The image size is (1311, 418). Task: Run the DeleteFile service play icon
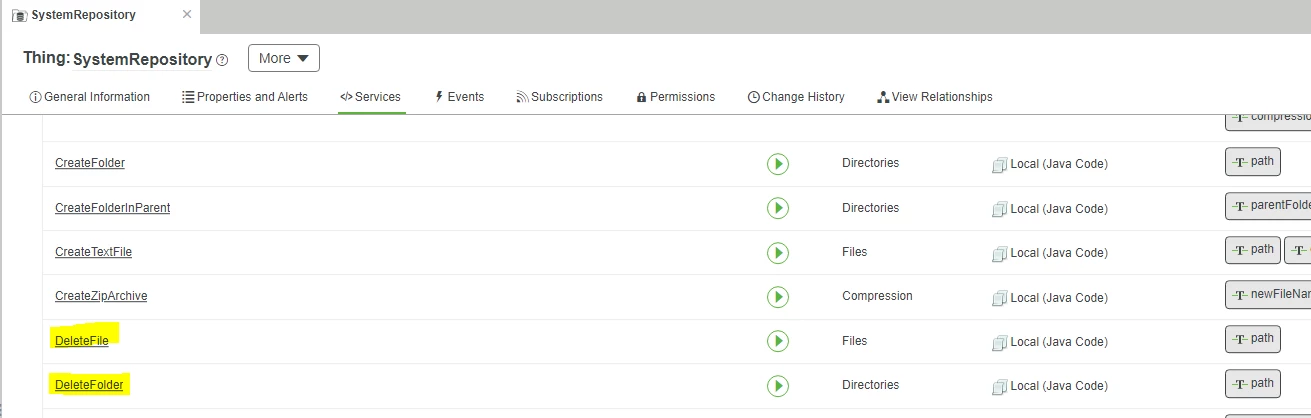click(x=778, y=341)
